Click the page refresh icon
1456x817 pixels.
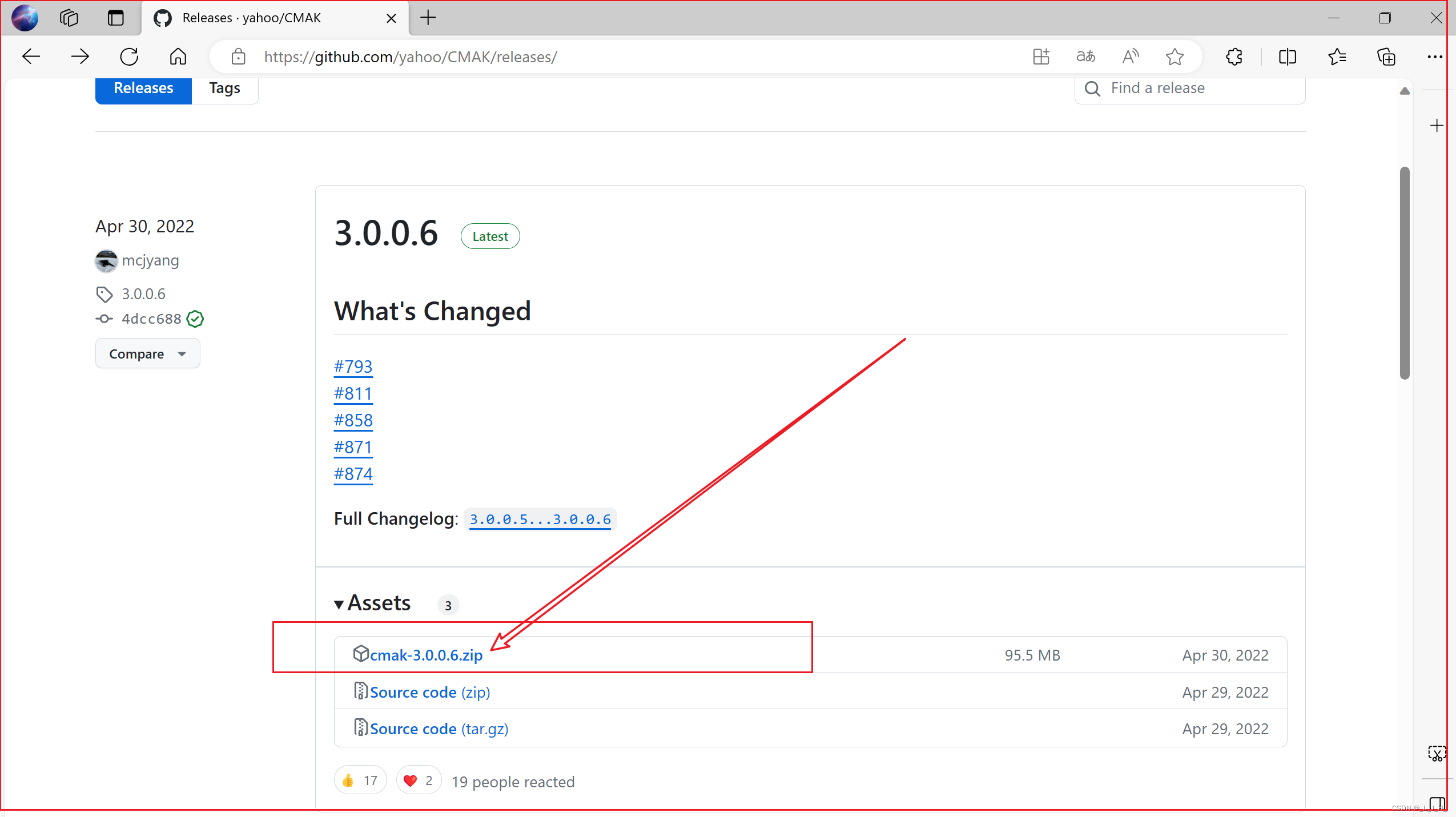[129, 56]
